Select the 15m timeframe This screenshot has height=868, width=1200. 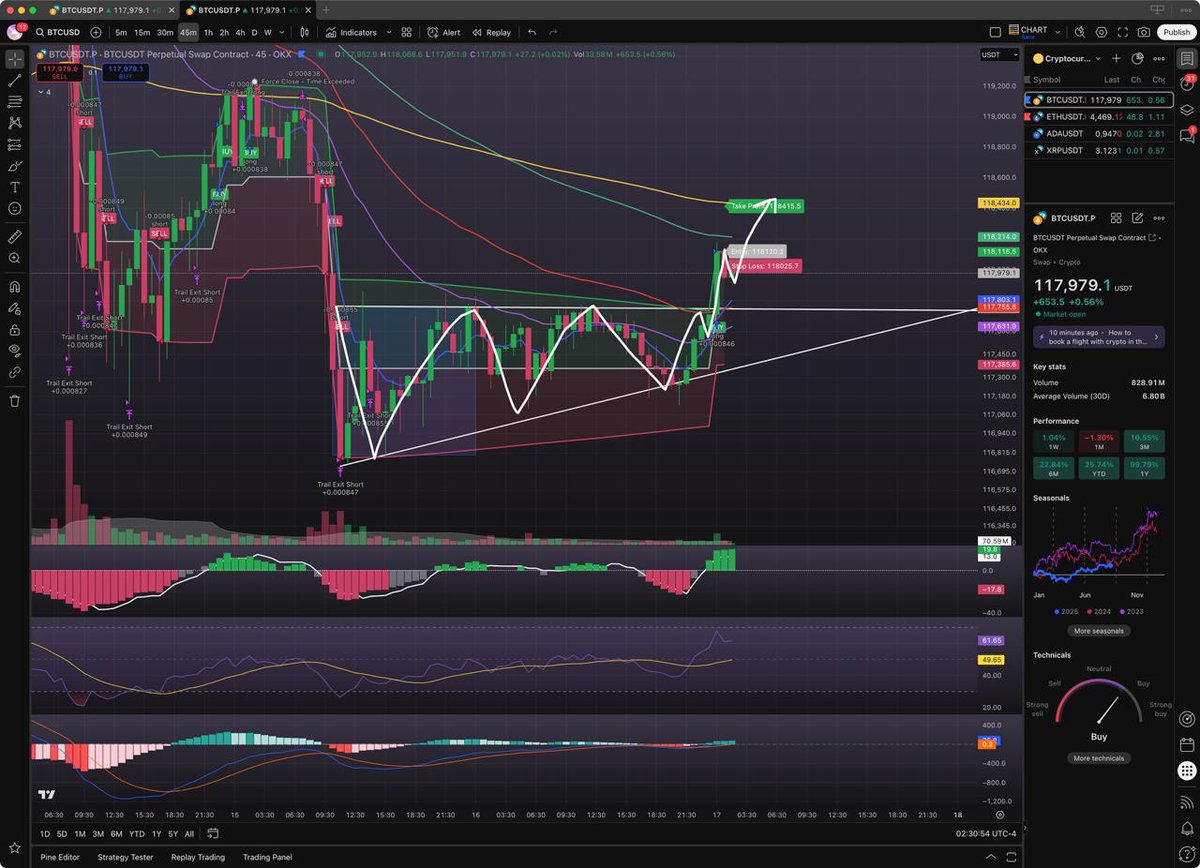click(142, 32)
